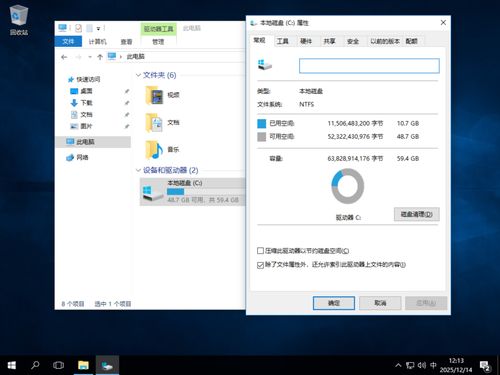500x375 pixels.
Task: Click the drive properties taskbar icon
Action: (x=107, y=366)
